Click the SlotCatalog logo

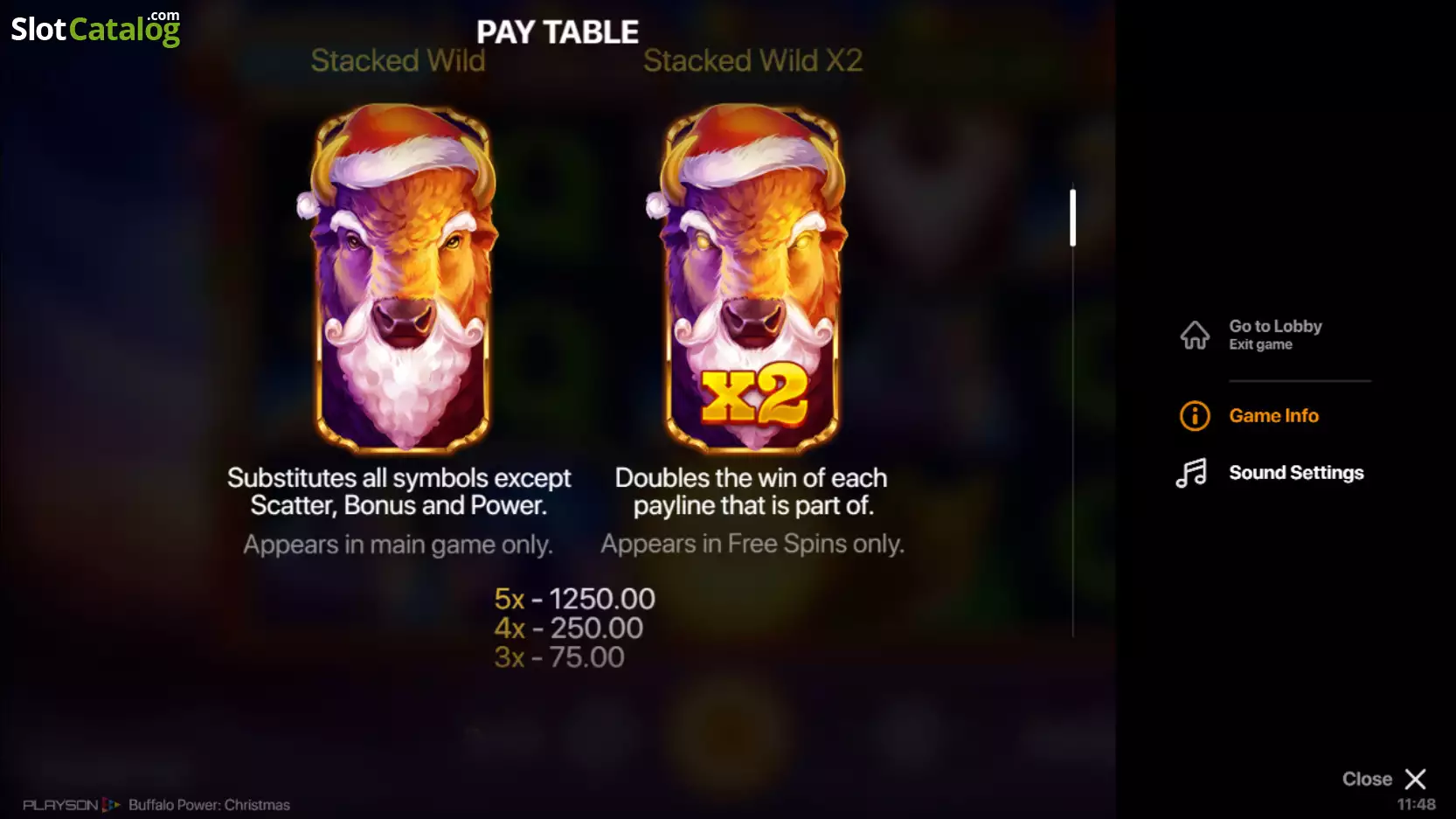(x=95, y=28)
